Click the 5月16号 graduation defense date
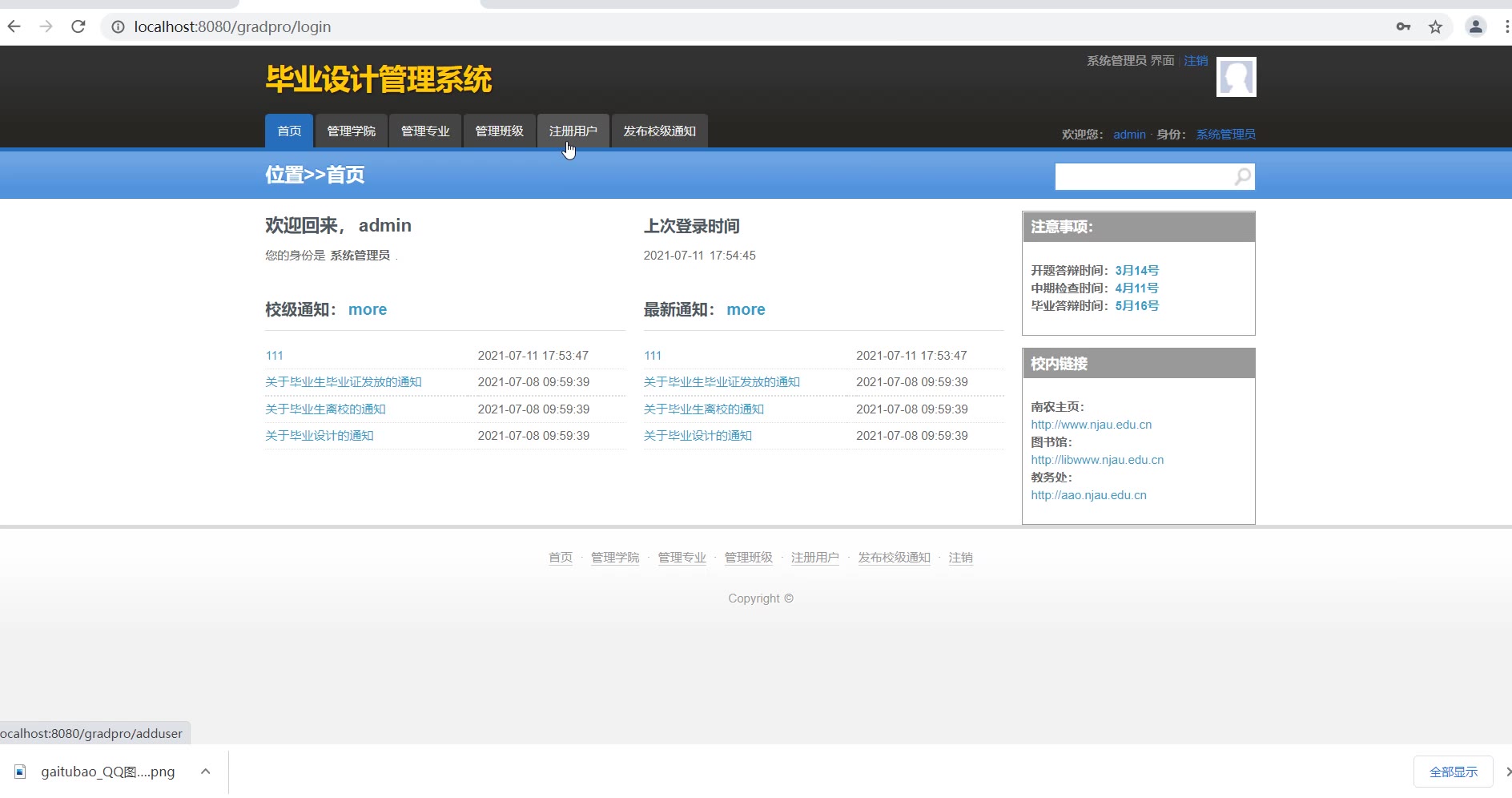The image size is (1512, 798). tap(1137, 306)
